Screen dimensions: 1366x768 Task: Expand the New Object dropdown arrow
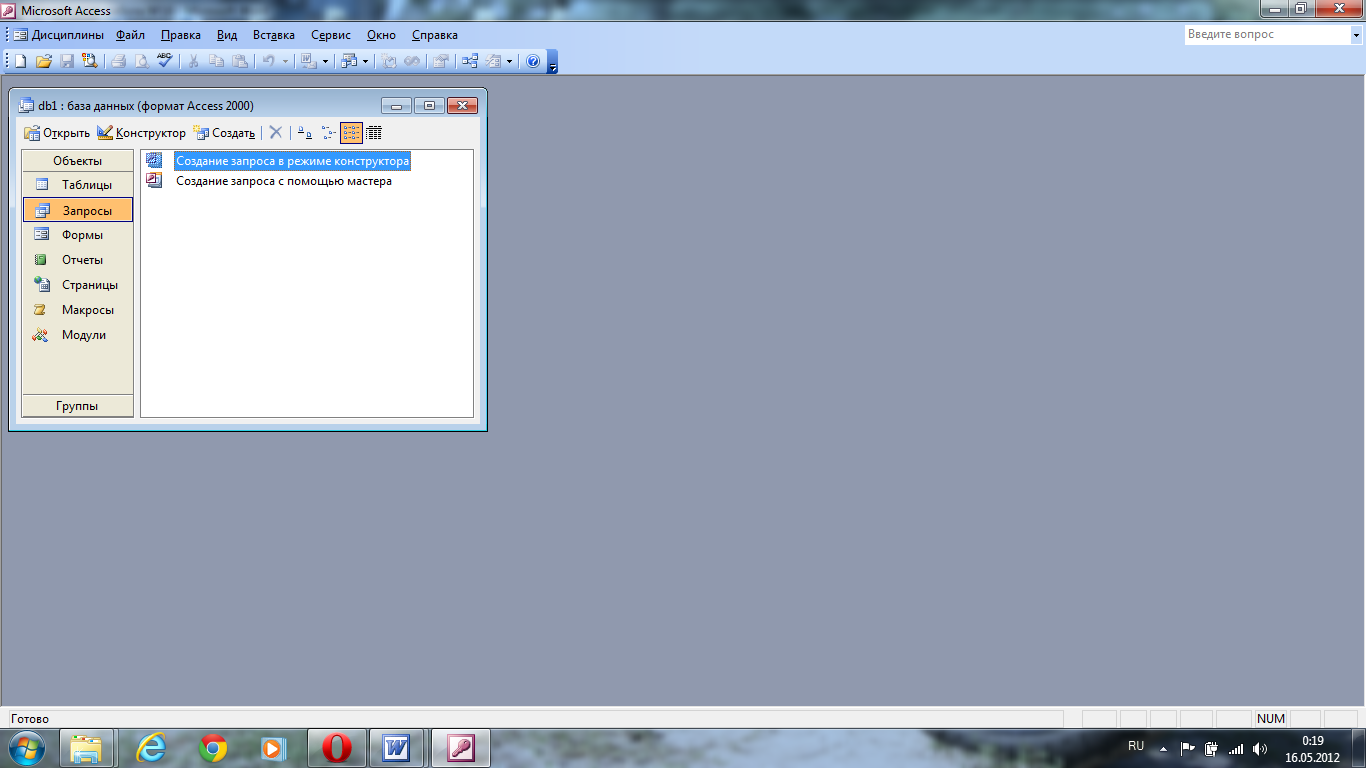(509, 61)
